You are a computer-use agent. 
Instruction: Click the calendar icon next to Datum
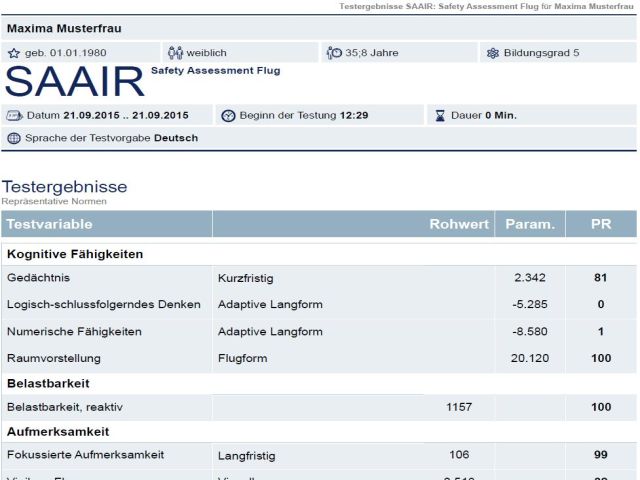[x=14, y=116]
